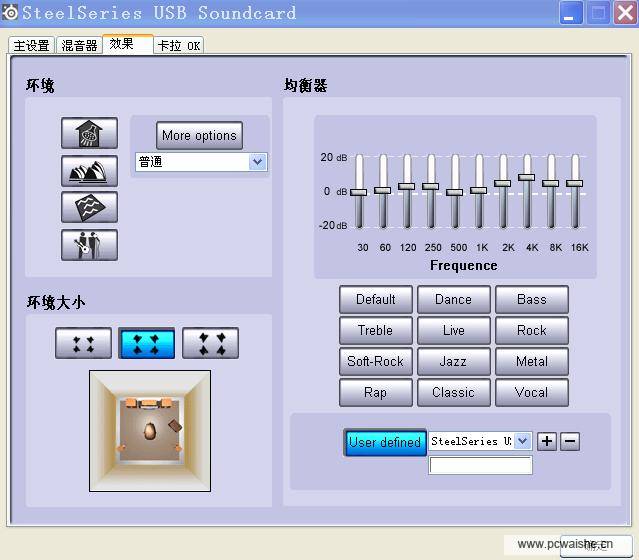Screen dimensions: 639x560
Task: Select the concert hall (opera house) environment
Action: pyautogui.click(x=89, y=171)
